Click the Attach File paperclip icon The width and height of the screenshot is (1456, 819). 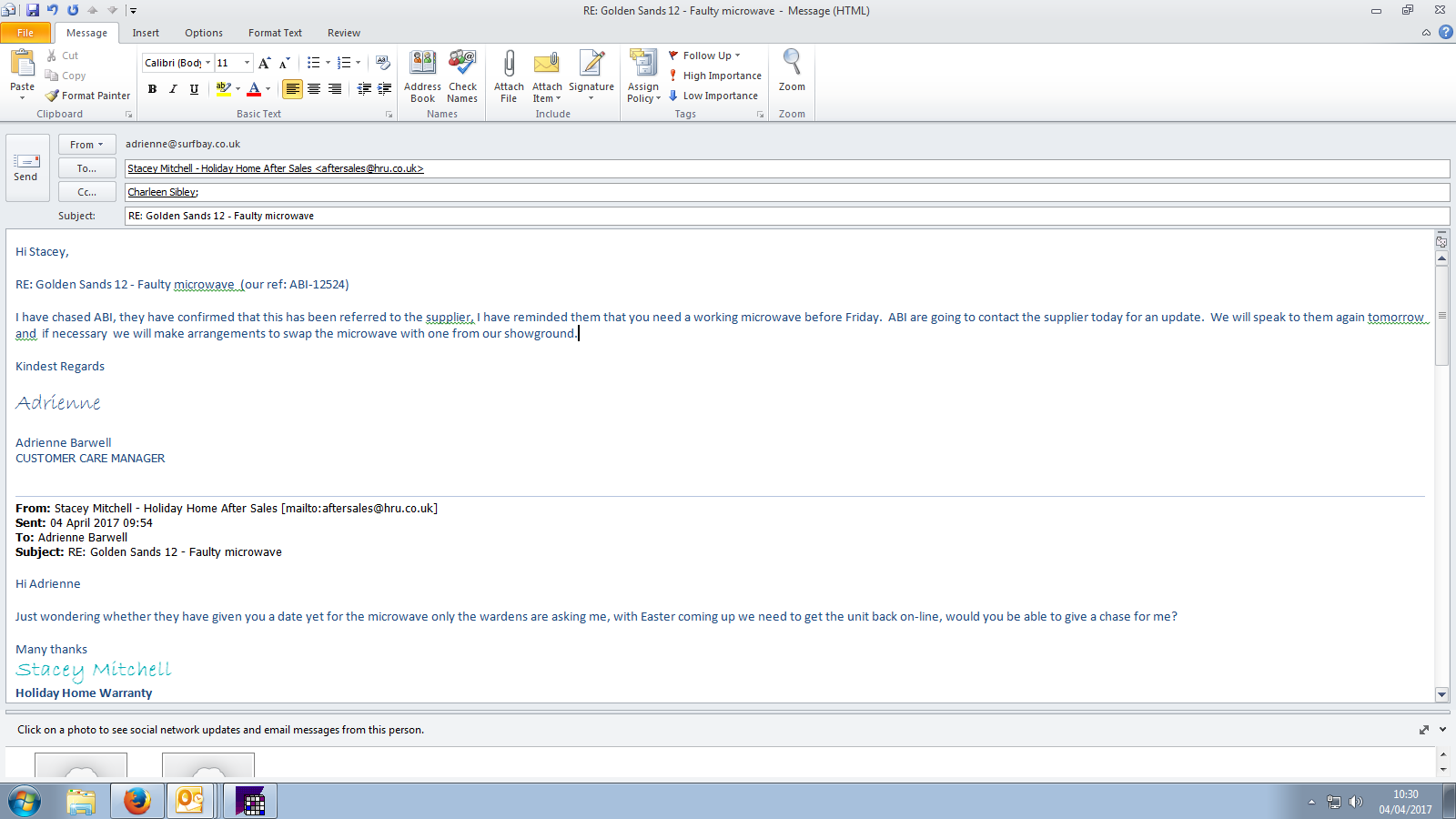pos(509,65)
